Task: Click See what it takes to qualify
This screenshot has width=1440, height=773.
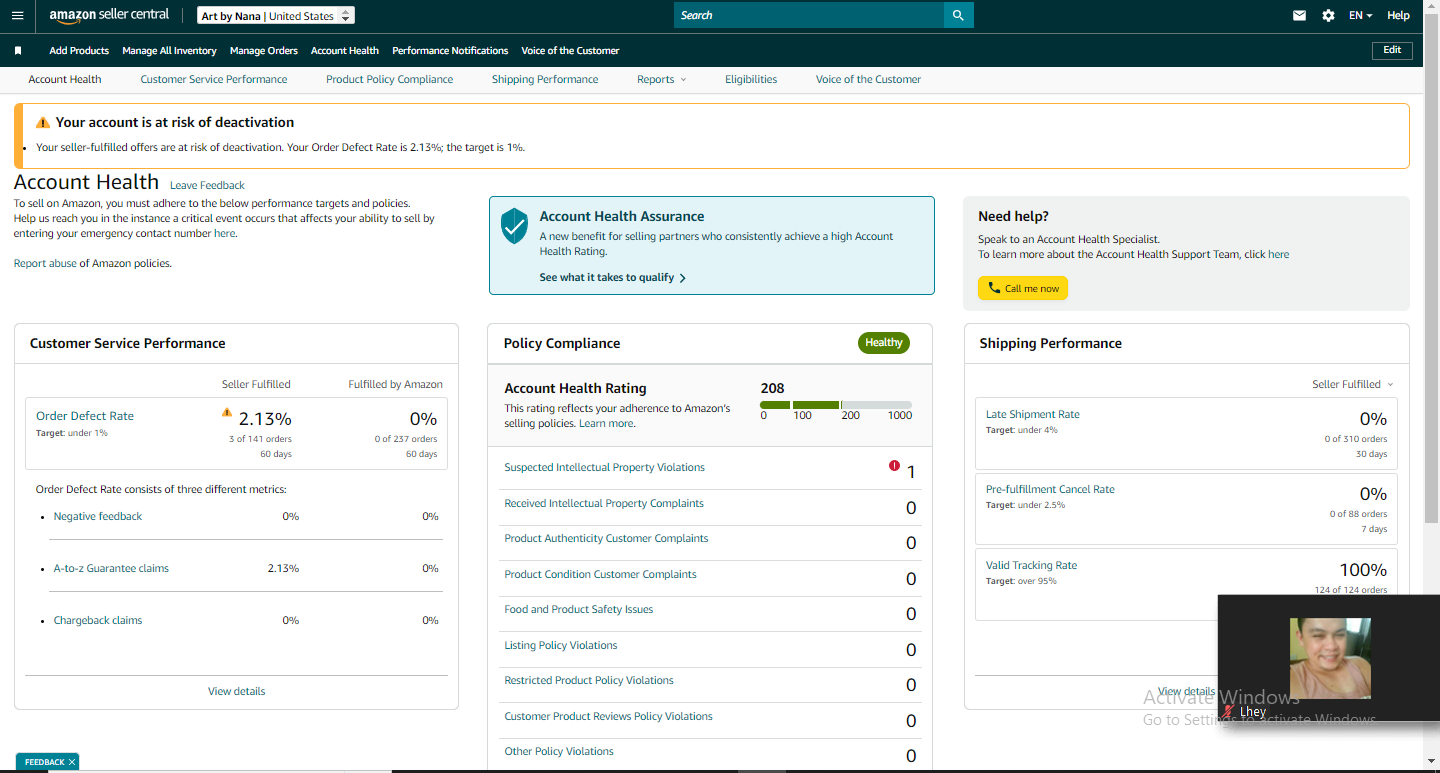Action: (612, 277)
